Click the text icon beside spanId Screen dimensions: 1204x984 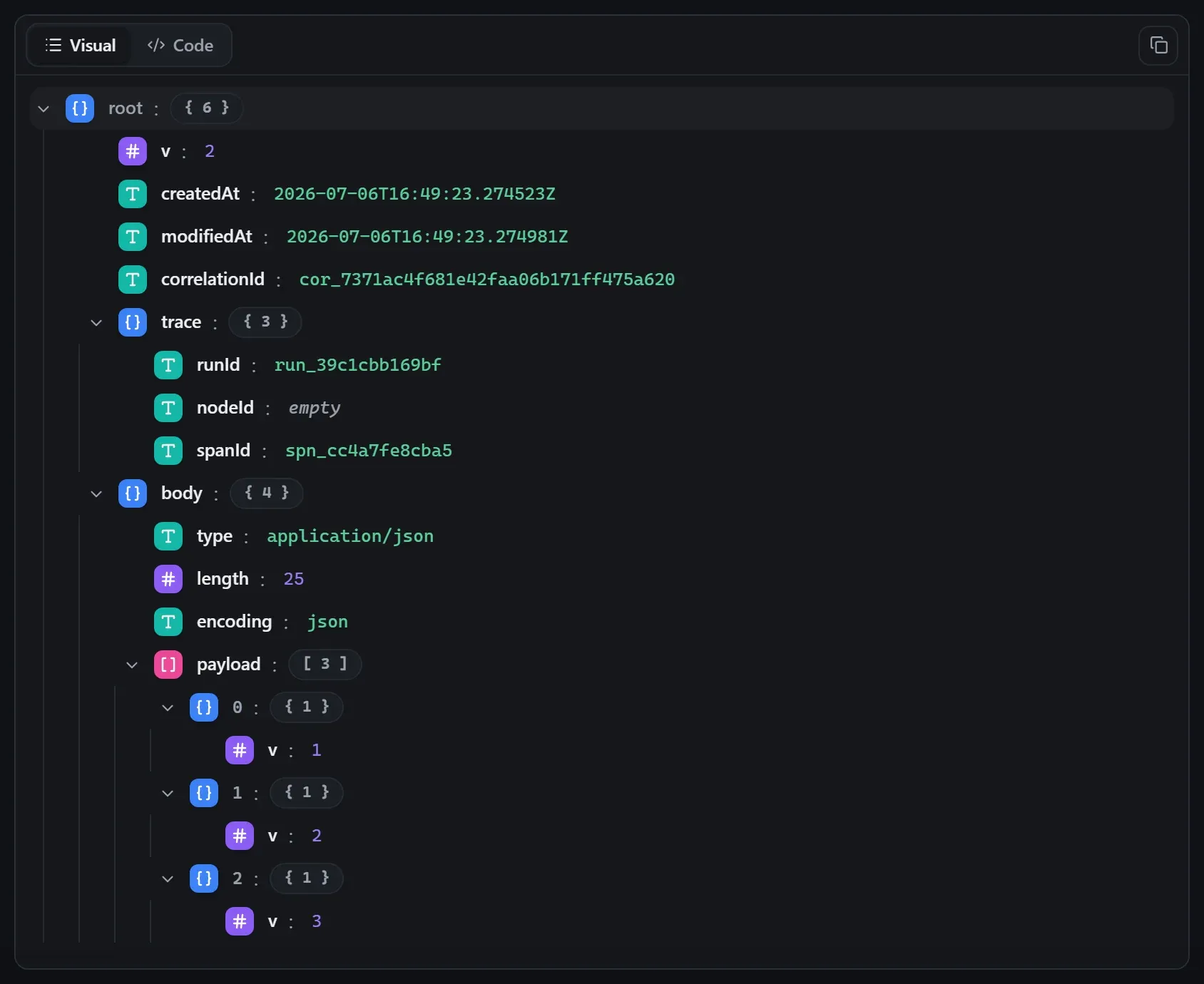[x=168, y=451]
